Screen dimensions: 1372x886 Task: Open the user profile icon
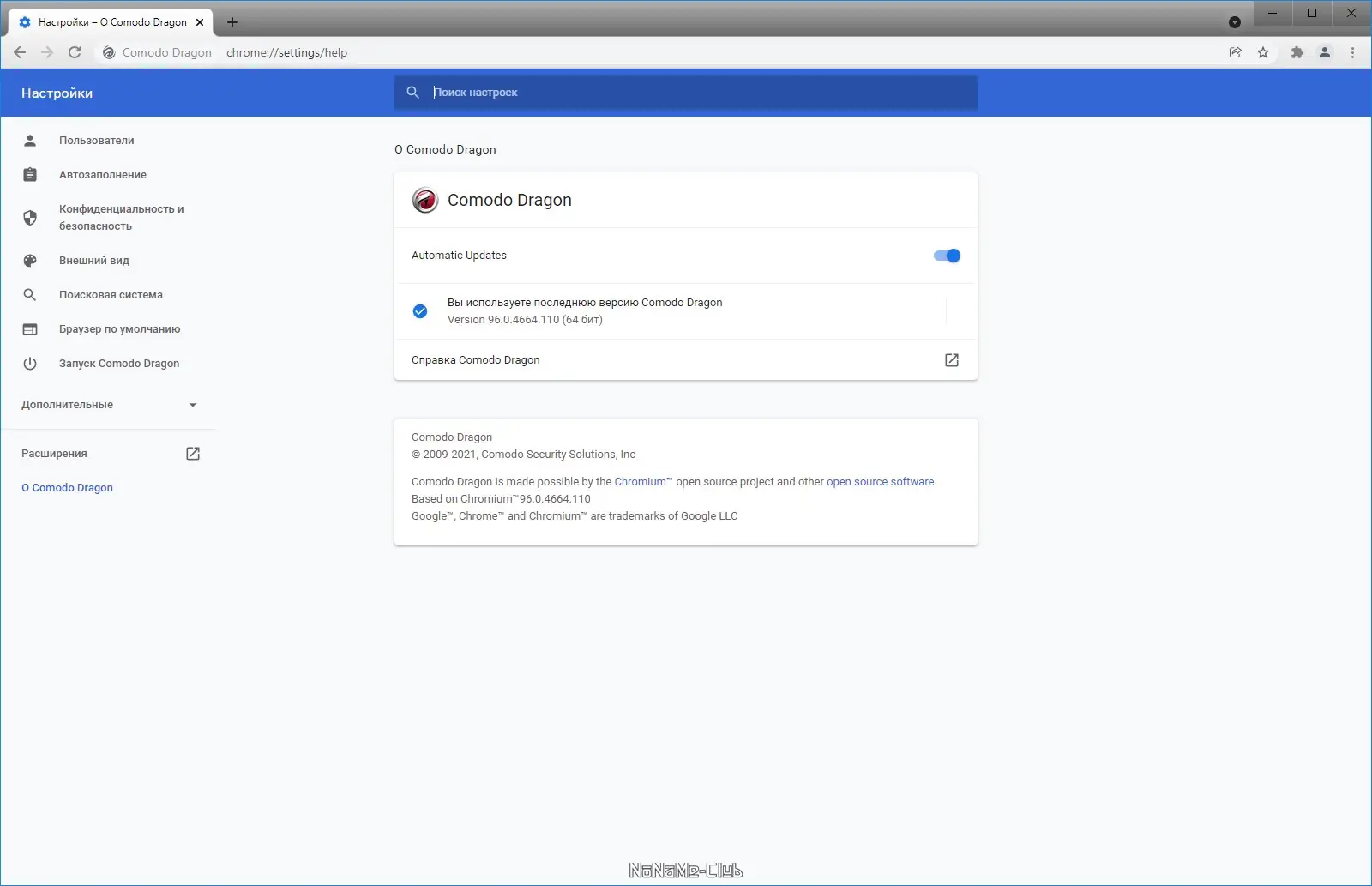[x=1325, y=52]
